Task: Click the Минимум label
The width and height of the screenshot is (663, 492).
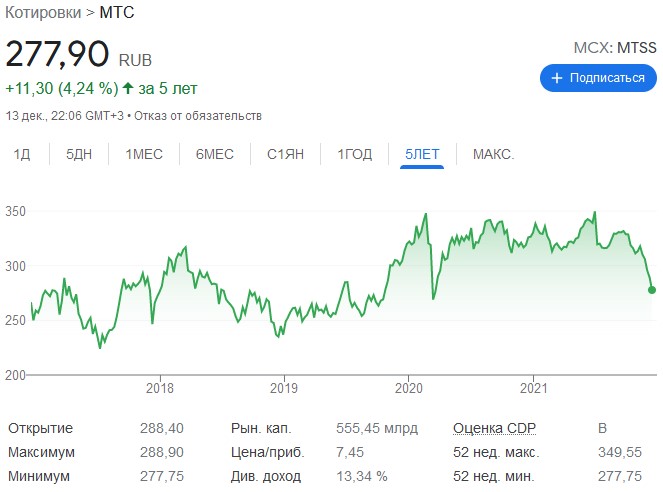Action: [39, 476]
